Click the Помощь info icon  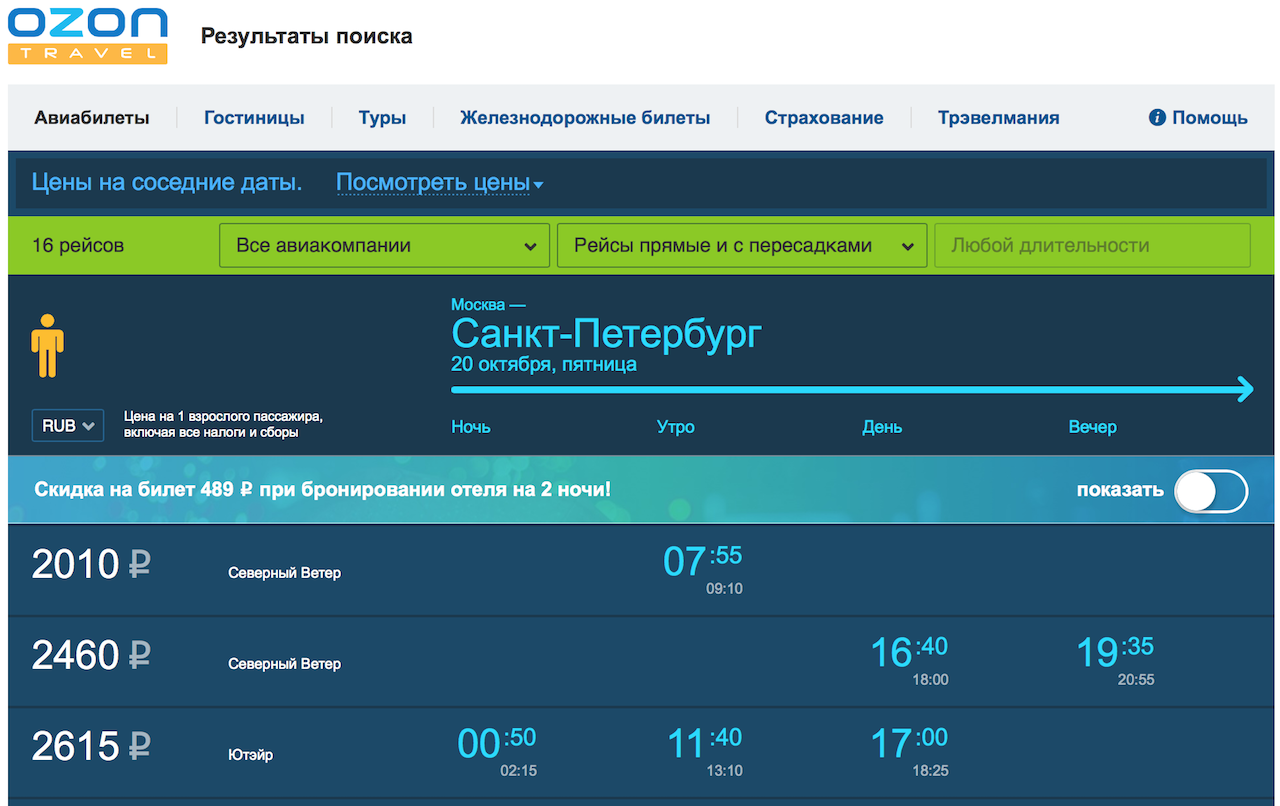pos(1158,118)
